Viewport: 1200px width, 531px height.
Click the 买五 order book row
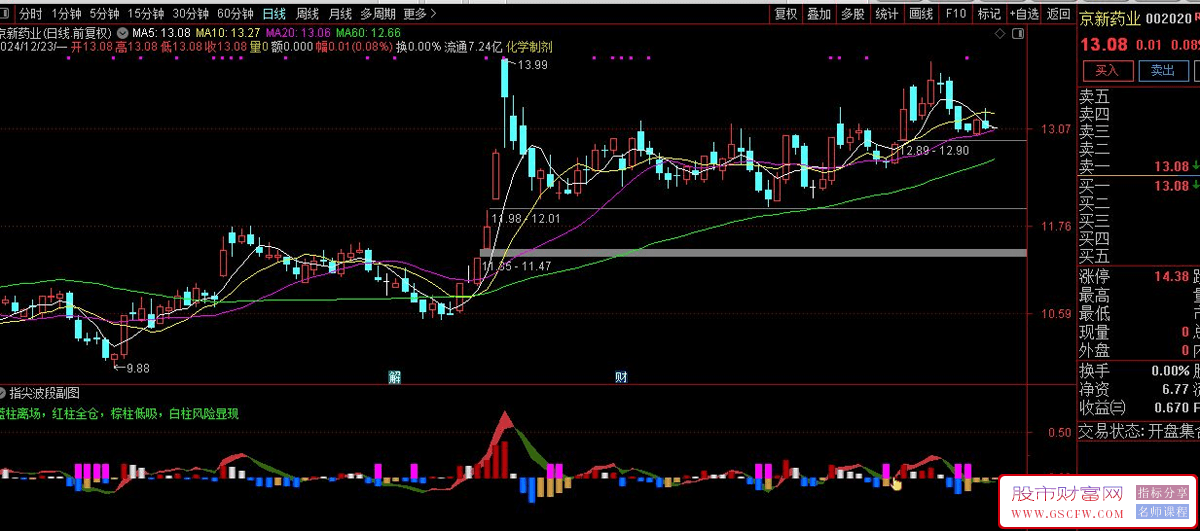(1138, 256)
